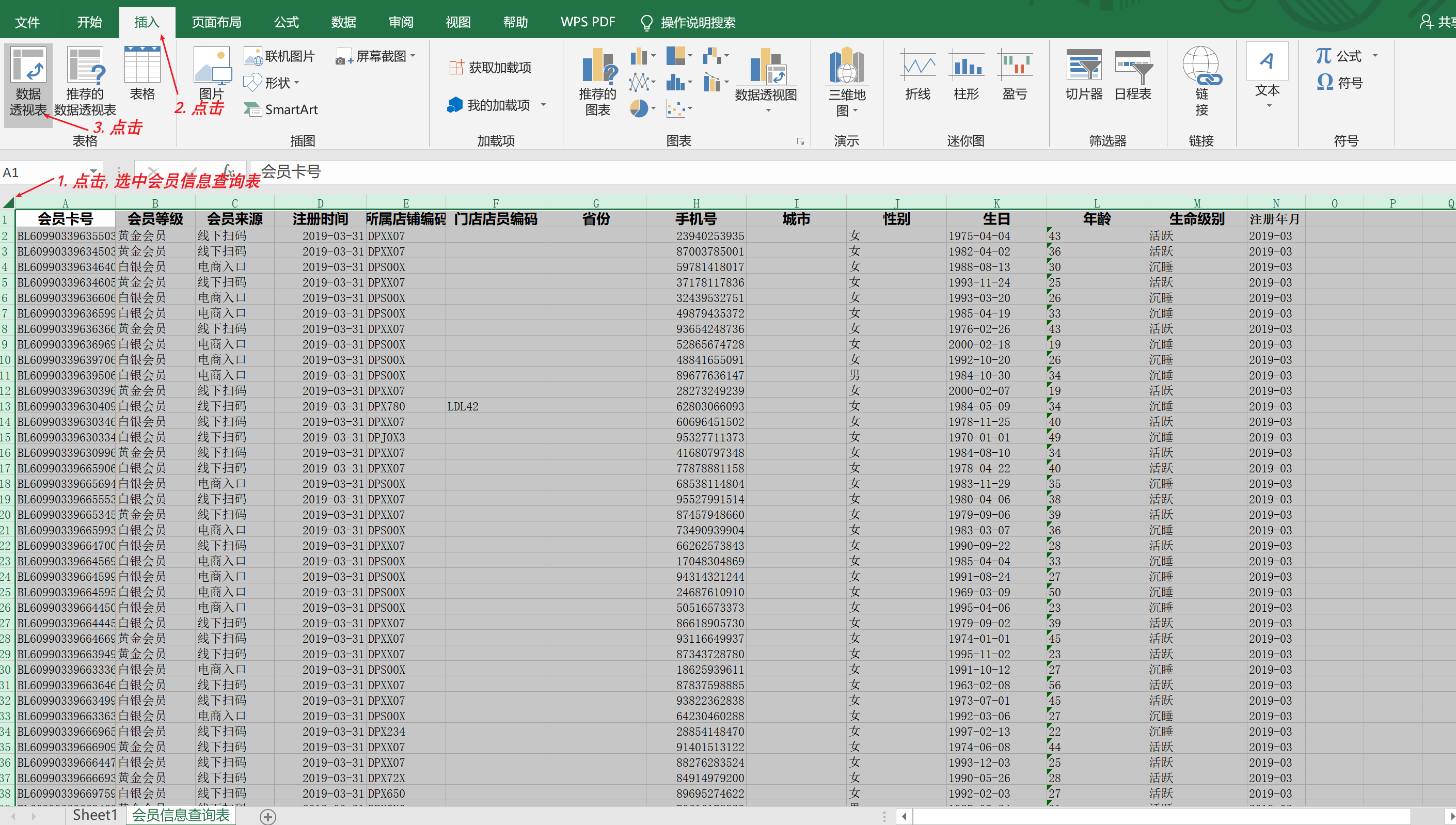1456x825 pixels.
Task: Open the Sheet1 worksheet tab
Action: pos(94,815)
